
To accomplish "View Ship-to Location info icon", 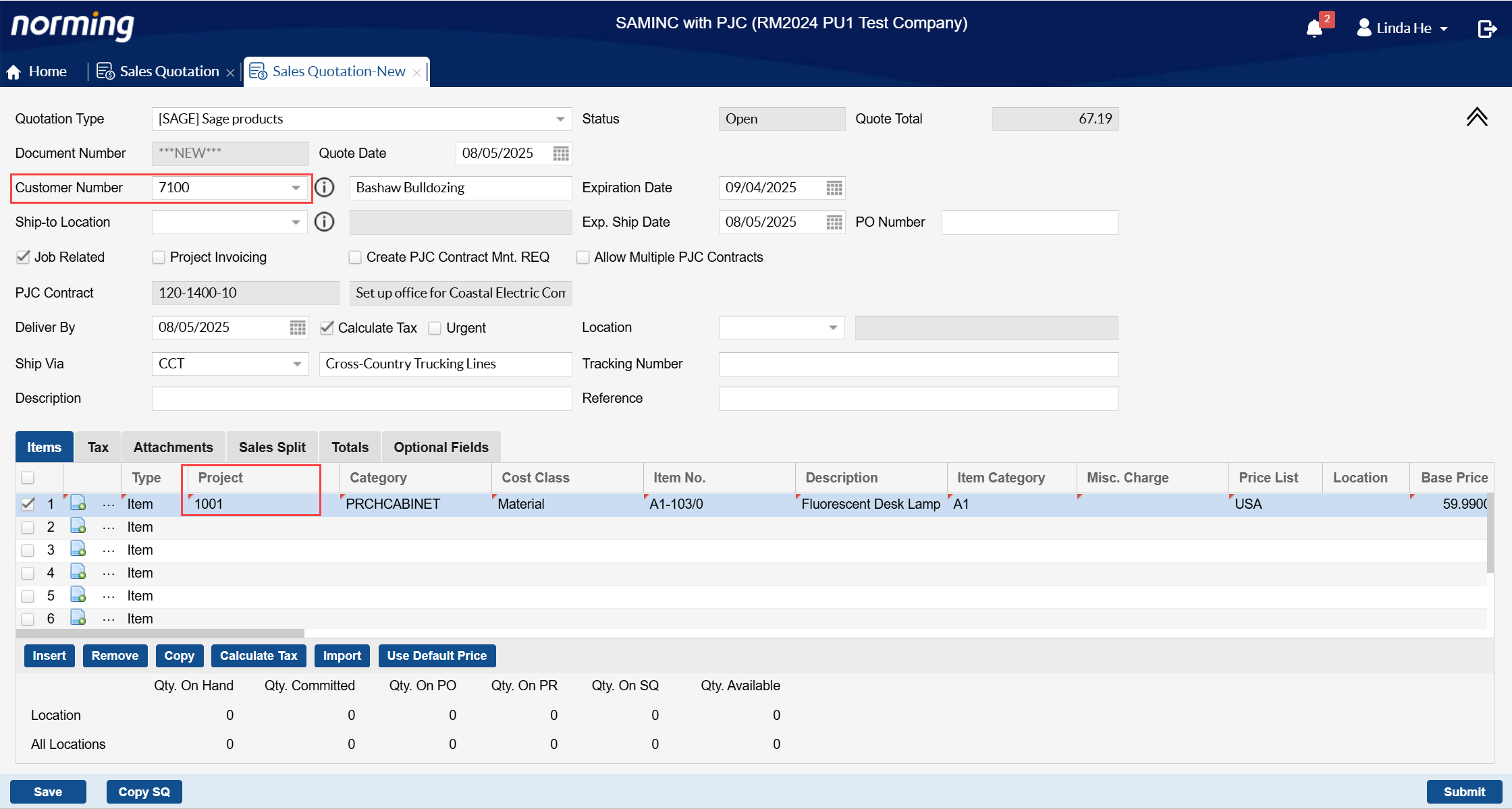I will 325,222.
